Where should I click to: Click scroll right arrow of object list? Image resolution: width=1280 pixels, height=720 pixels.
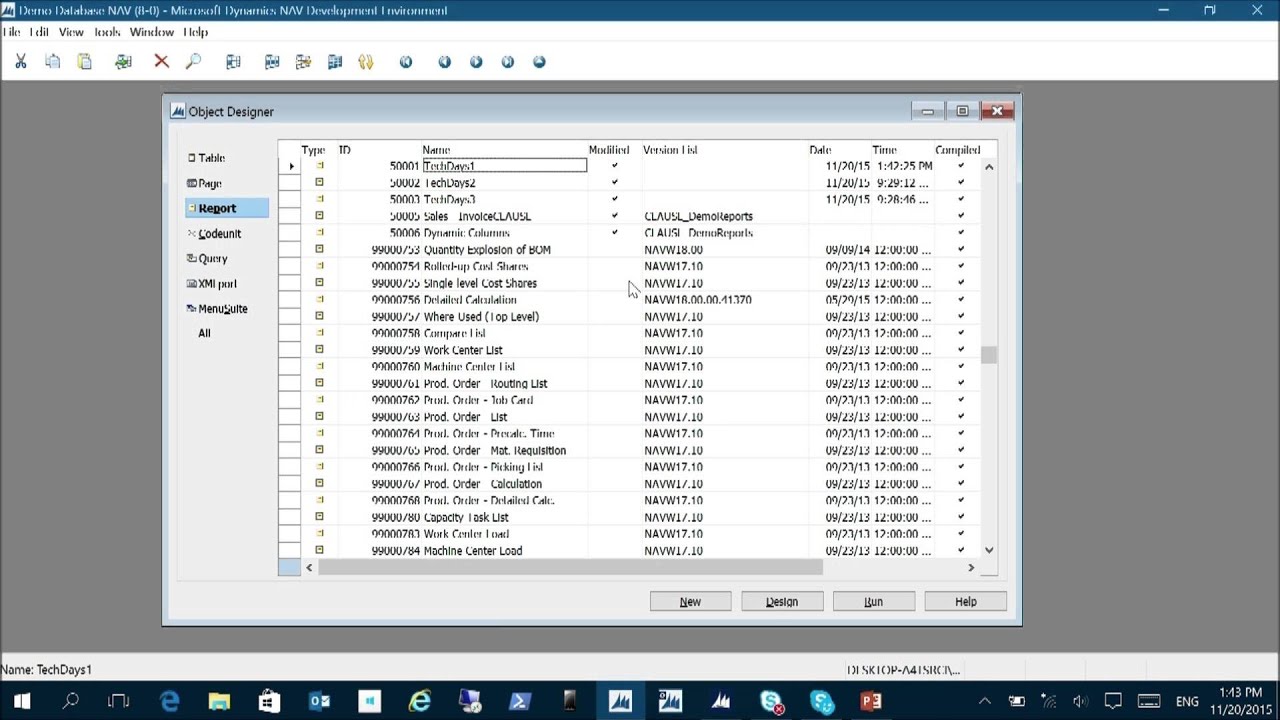[971, 568]
